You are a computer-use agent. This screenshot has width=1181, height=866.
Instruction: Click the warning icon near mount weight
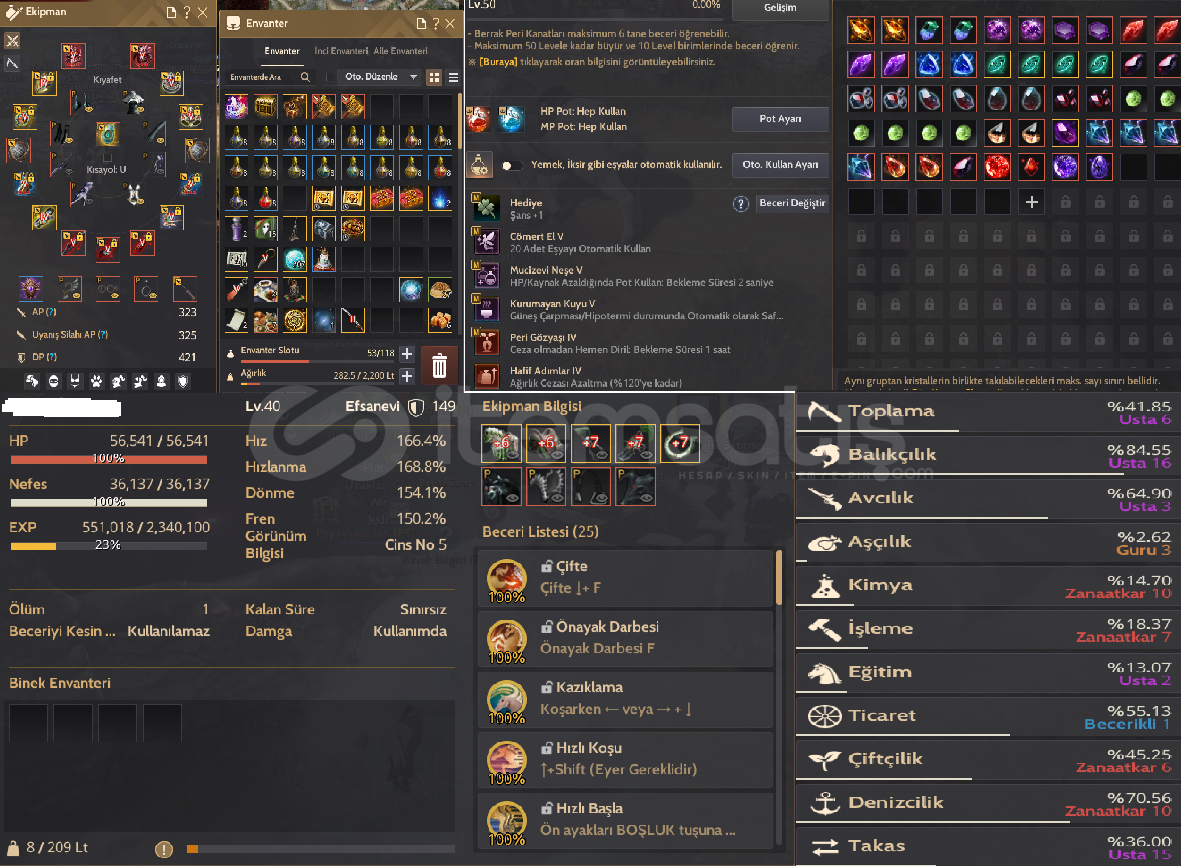tap(164, 849)
